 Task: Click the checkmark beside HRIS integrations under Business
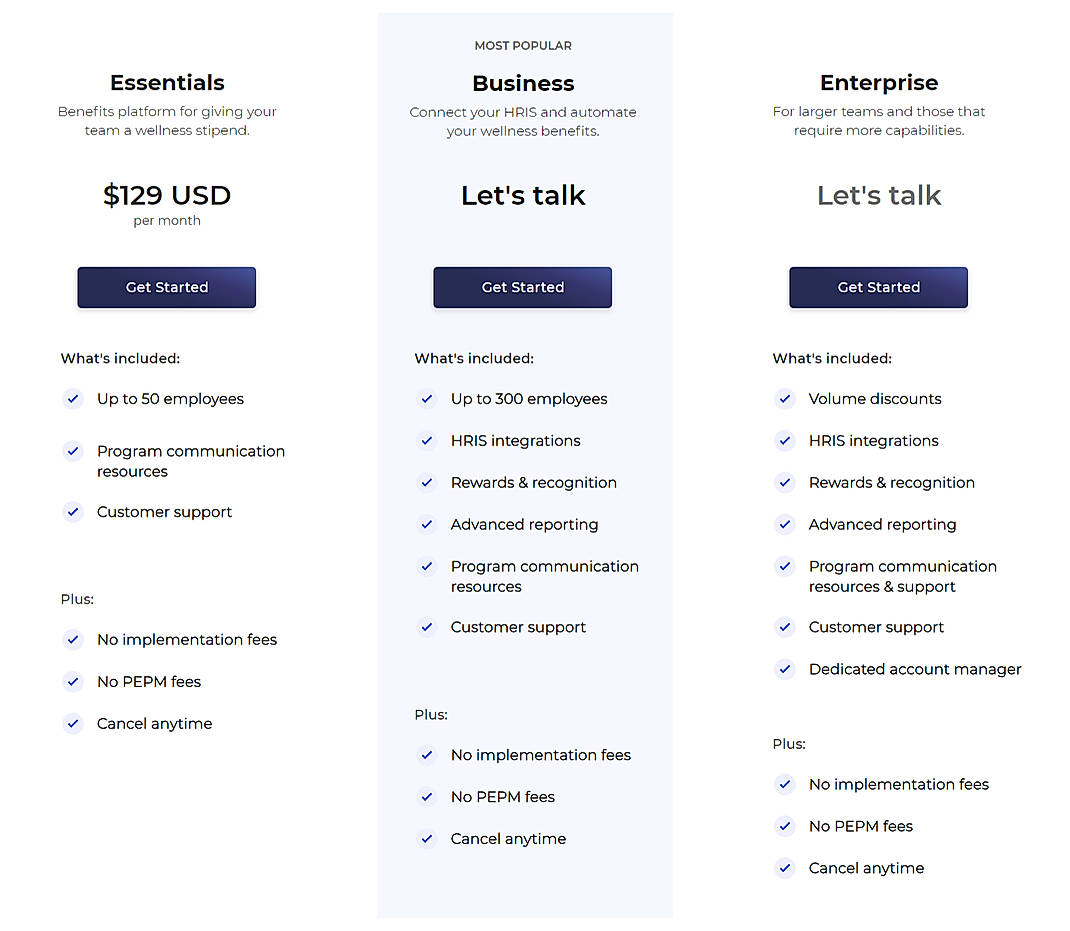tap(427, 441)
